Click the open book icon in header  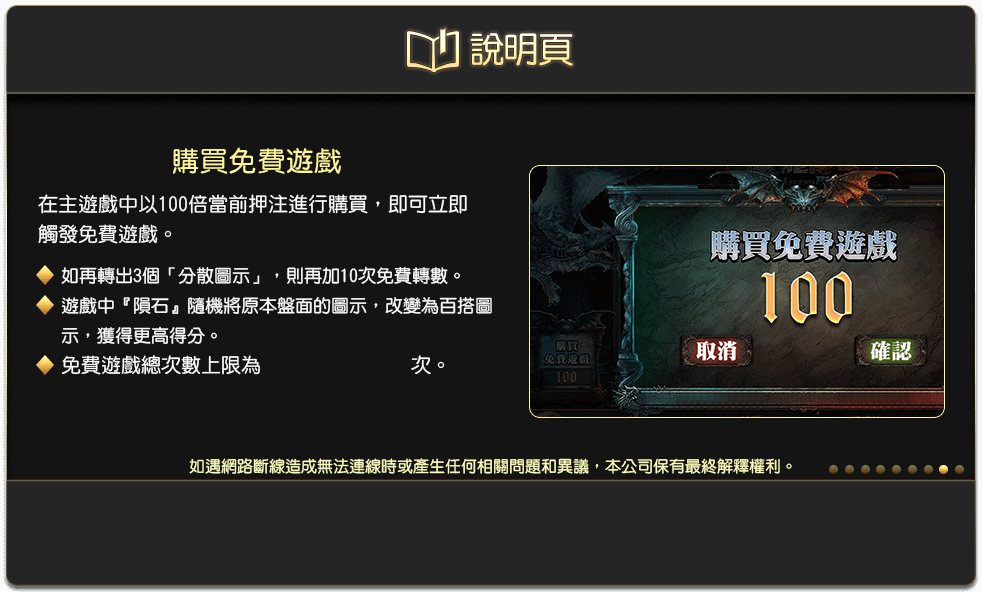pyautogui.click(x=433, y=49)
